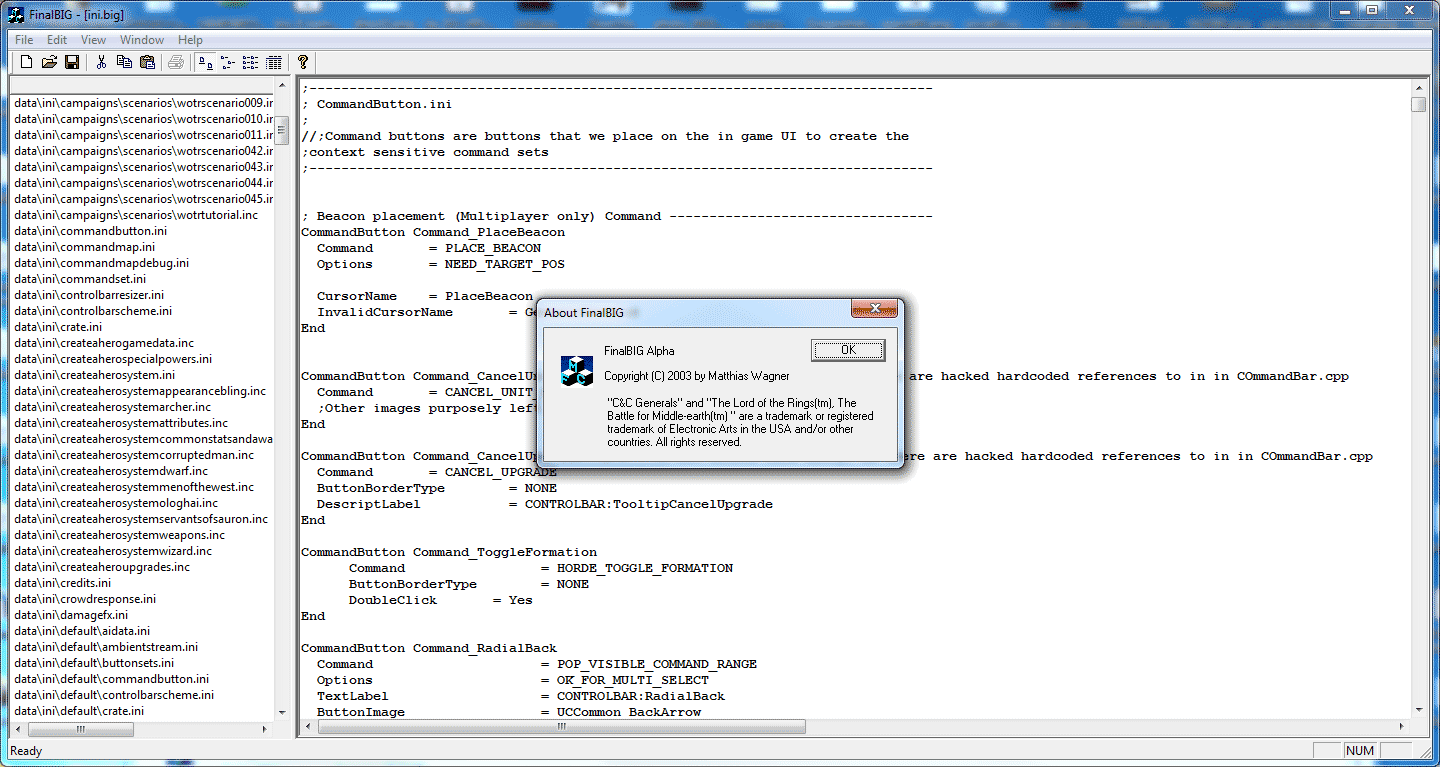Switch to Small Icons view
1440x767 pixels.
[228, 62]
